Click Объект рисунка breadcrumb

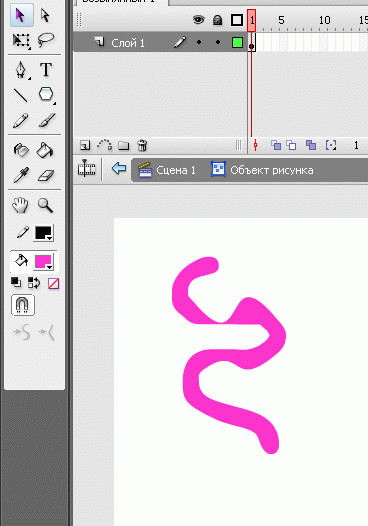tap(263, 170)
